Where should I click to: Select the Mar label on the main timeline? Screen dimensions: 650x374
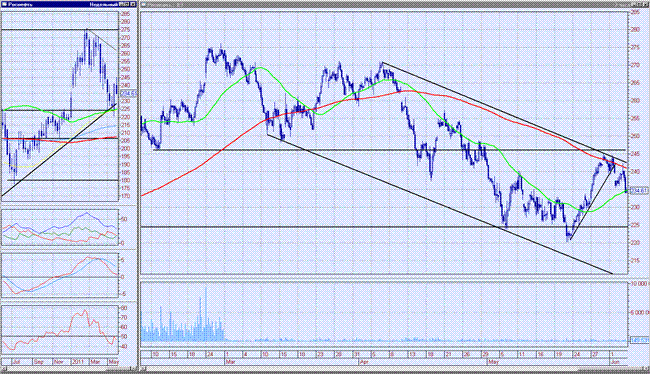230,362
